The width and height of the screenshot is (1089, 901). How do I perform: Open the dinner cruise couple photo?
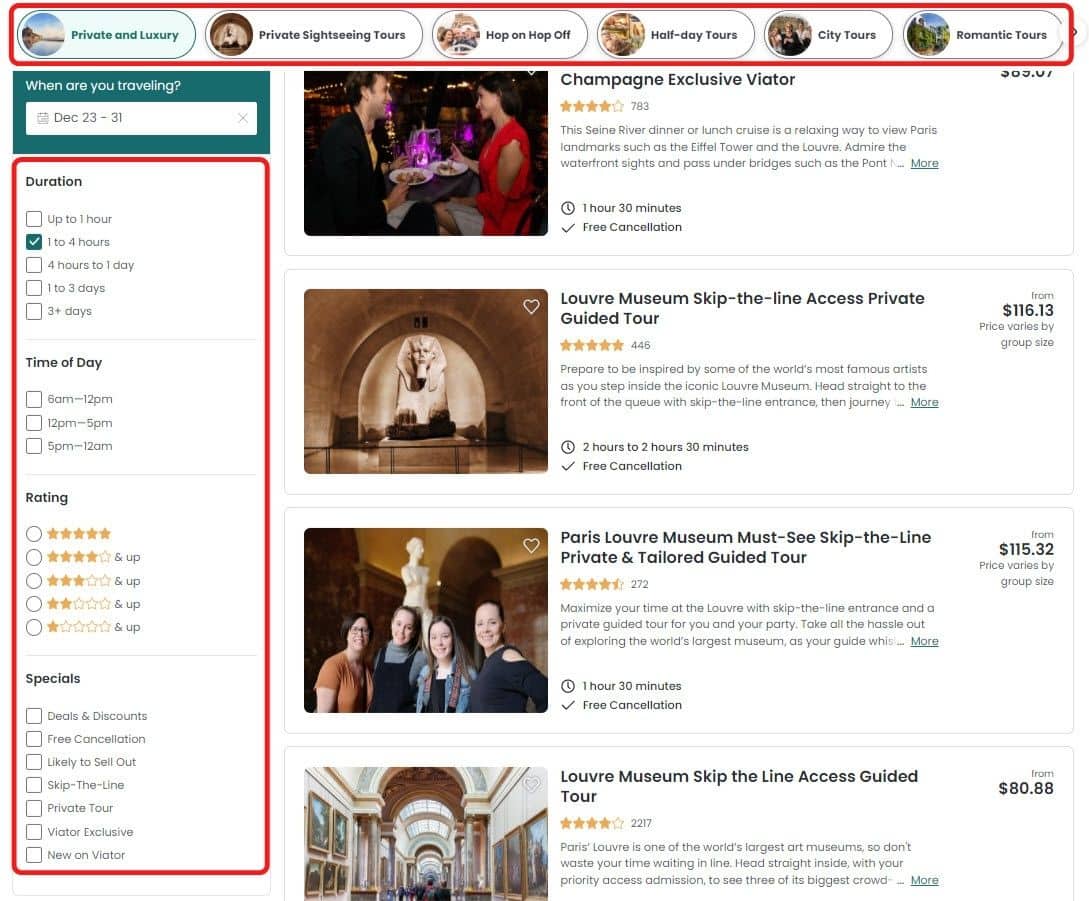coord(426,153)
